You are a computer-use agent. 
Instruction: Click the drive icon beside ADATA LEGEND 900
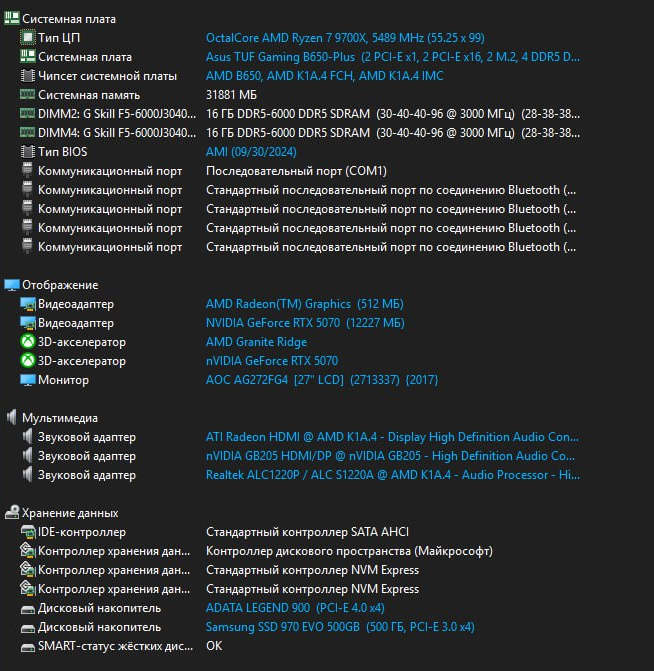click(x=28, y=609)
